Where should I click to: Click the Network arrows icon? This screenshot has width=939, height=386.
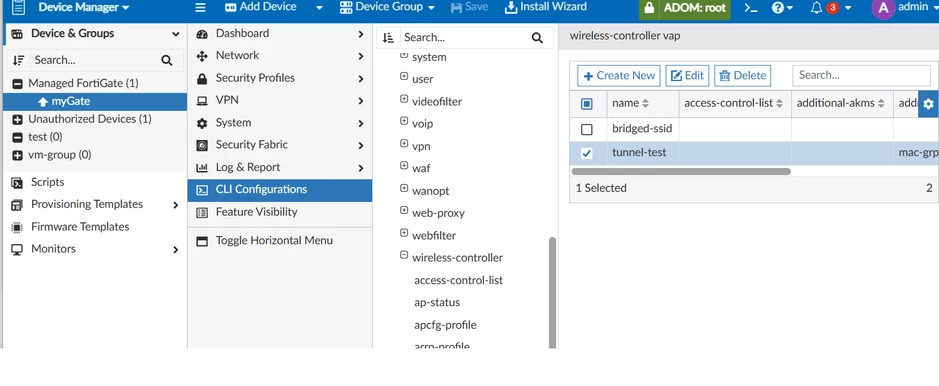(x=202, y=56)
